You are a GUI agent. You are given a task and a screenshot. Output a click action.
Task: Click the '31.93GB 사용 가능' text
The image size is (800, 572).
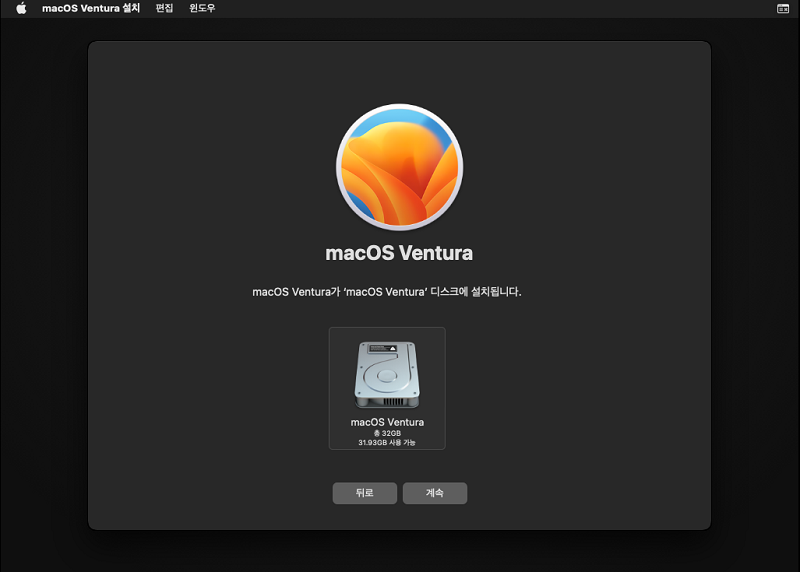click(387, 442)
